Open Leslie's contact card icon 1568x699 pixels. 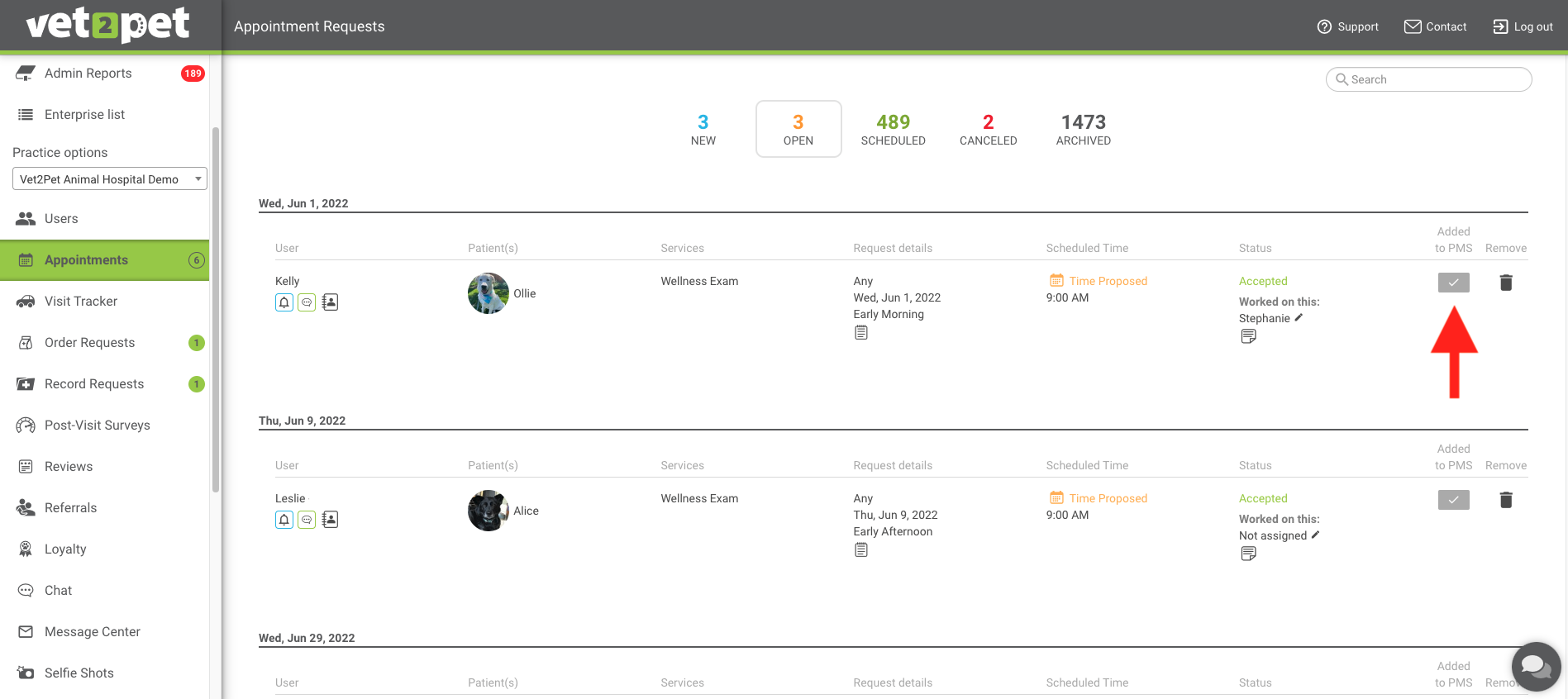click(x=330, y=520)
